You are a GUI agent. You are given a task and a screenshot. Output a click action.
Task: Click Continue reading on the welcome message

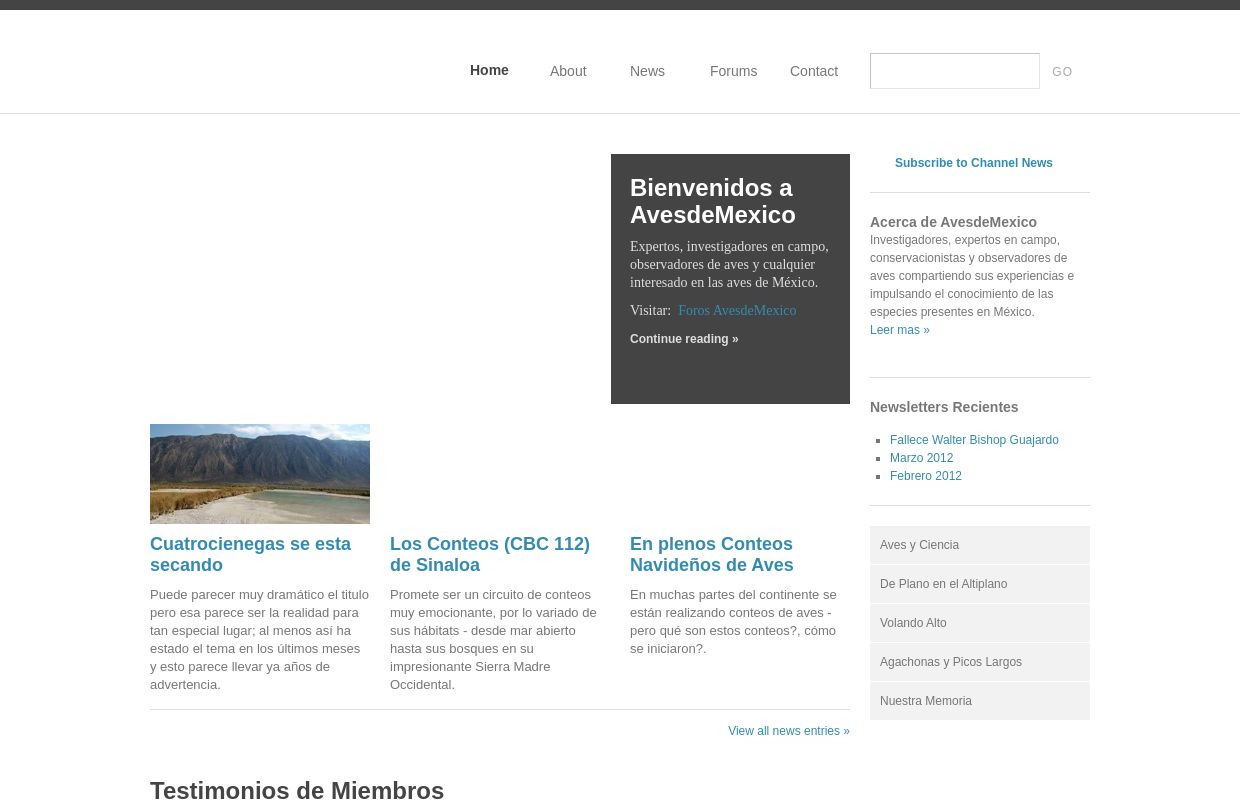pyautogui.click(x=684, y=339)
